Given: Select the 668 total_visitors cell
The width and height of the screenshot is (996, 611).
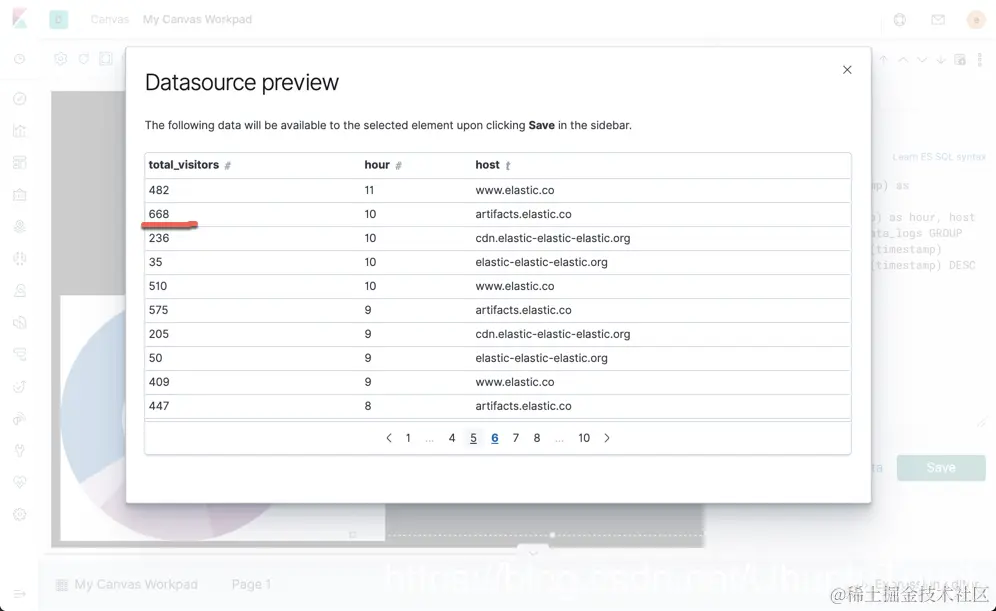Looking at the screenshot, I should click(x=159, y=214).
